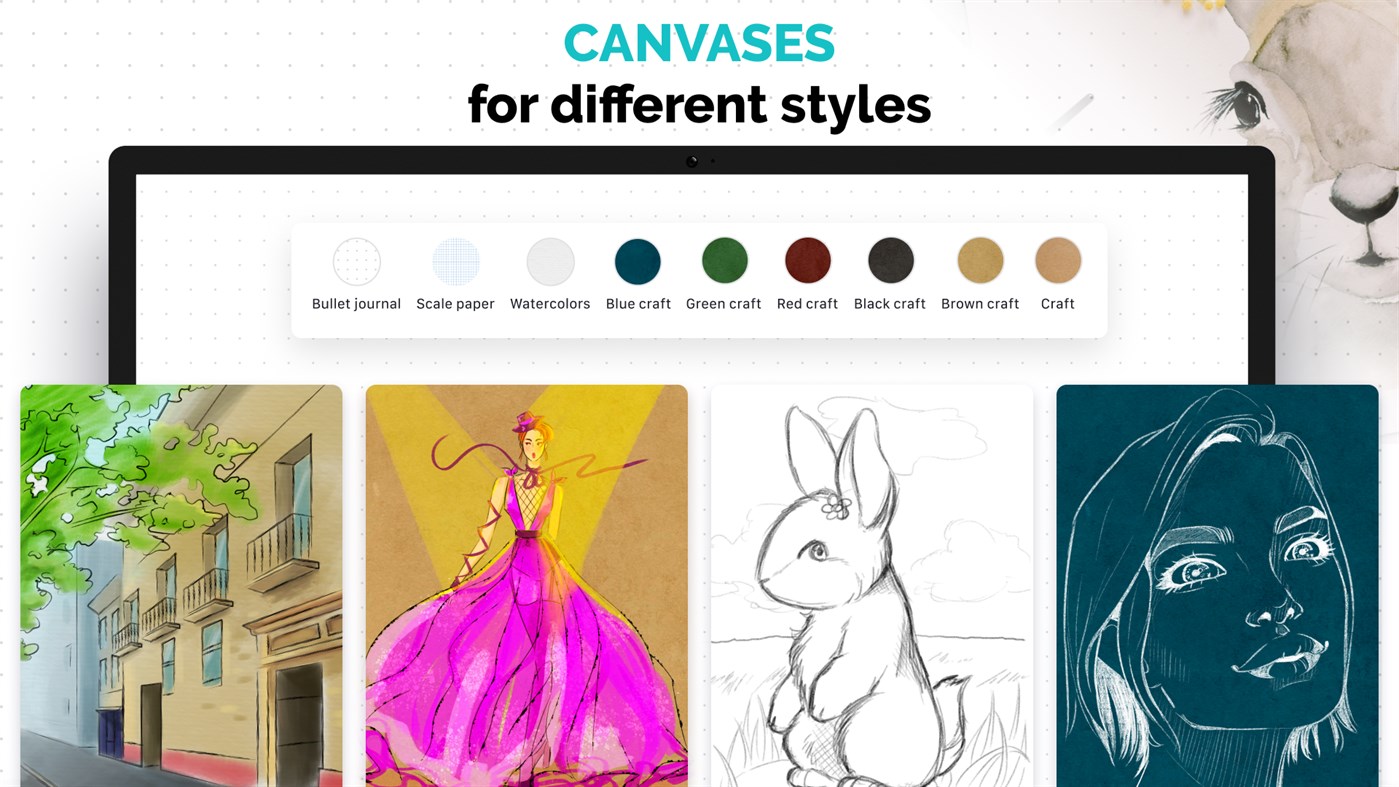The height and width of the screenshot is (787, 1399).
Task: Open the rabbit pencil sketch thumbnail
Action: (x=871, y=585)
